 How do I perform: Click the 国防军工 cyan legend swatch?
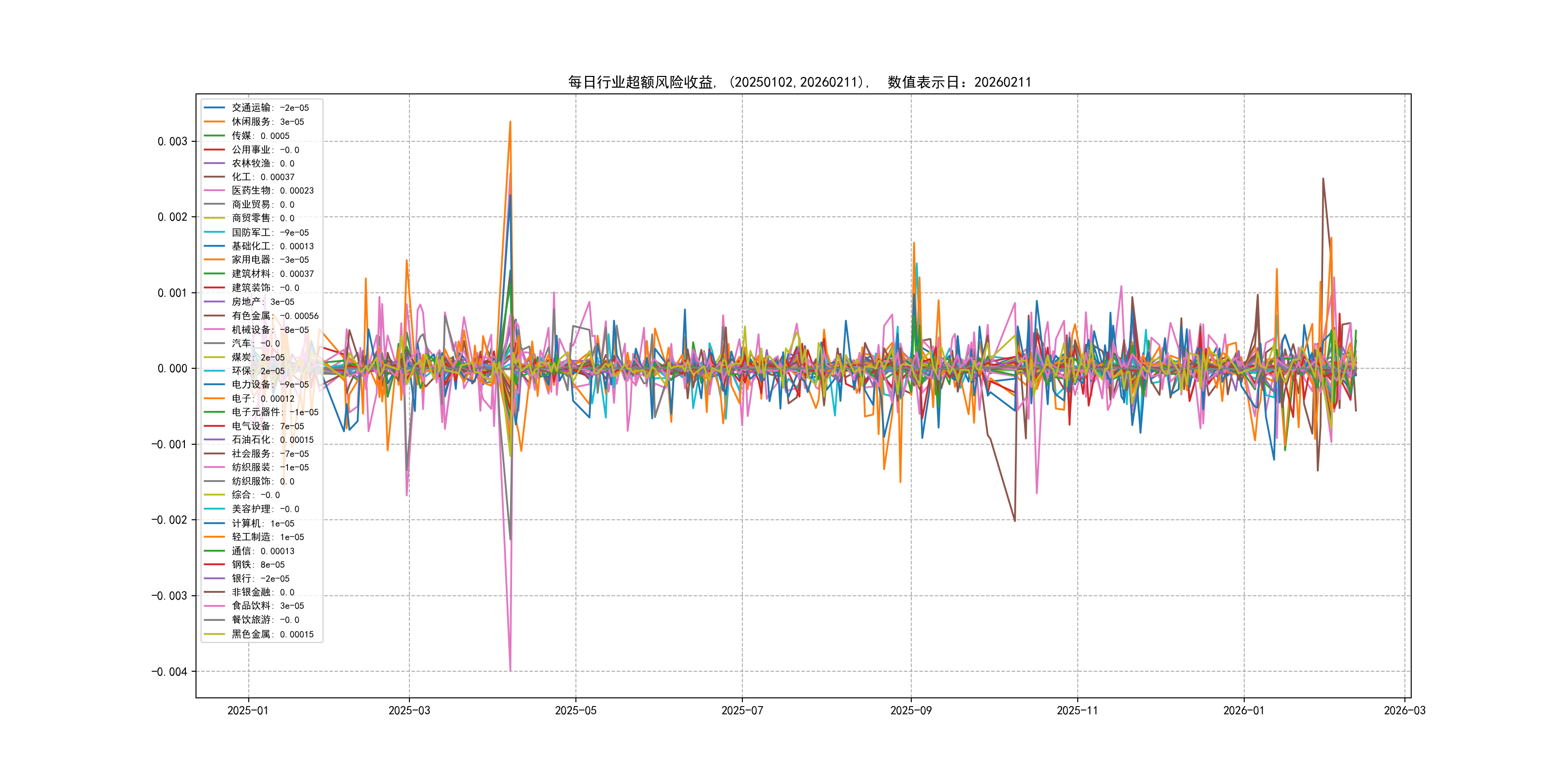click(x=214, y=232)
